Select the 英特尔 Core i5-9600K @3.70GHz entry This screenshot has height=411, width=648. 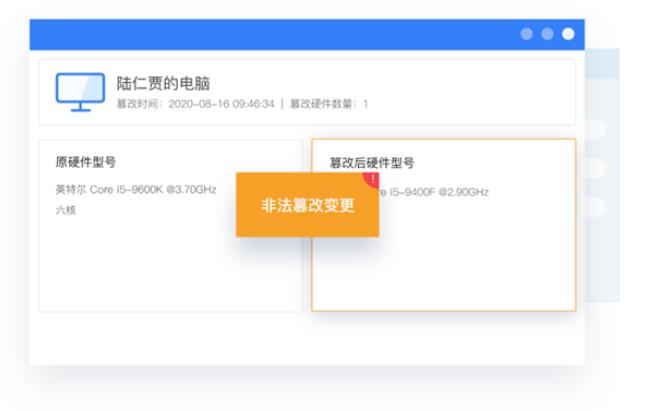click(136, 190)
